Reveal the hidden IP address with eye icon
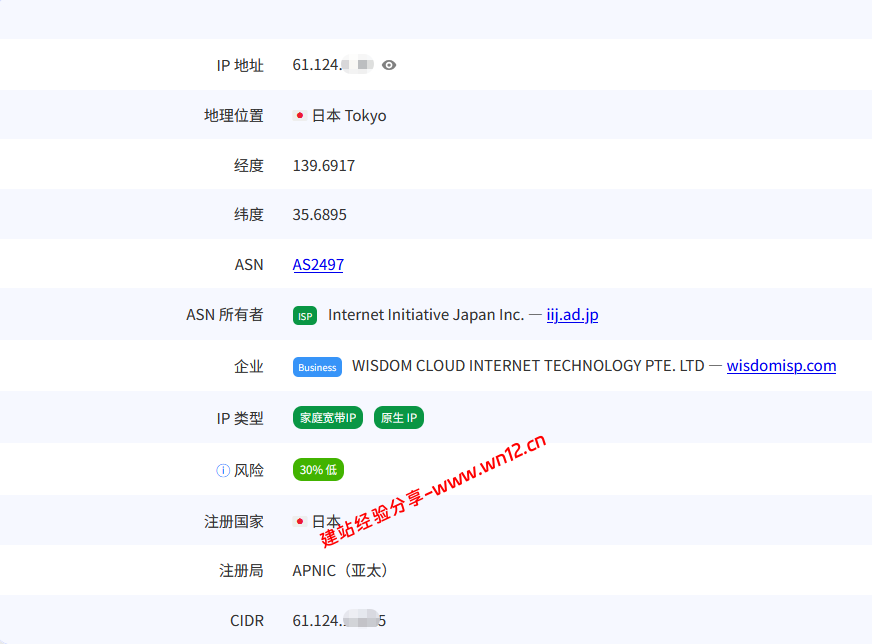 click(389, 65)
